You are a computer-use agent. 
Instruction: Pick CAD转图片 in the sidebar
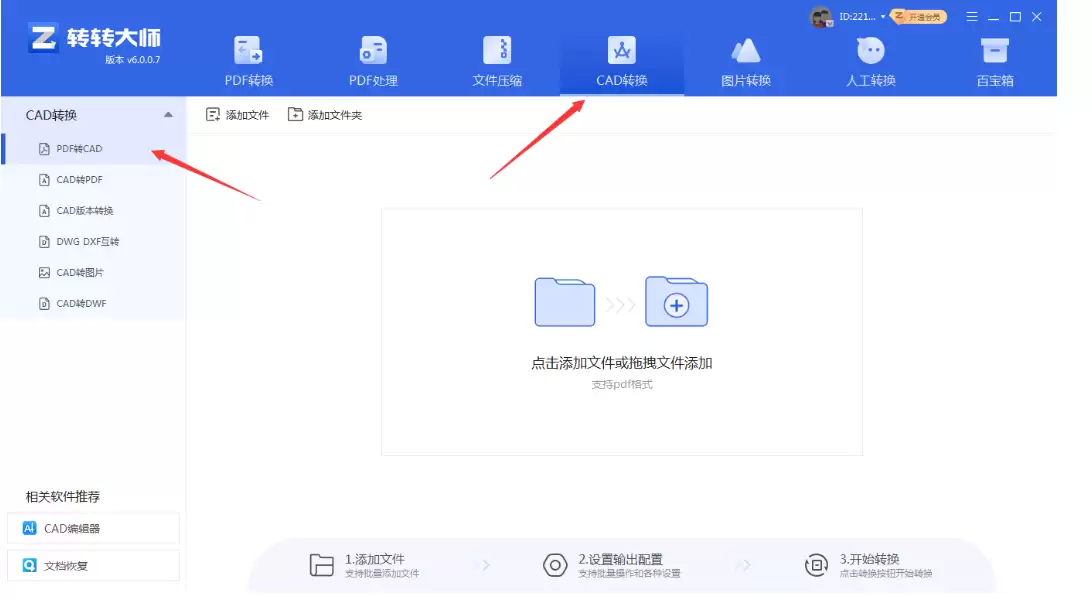[79, 273]
